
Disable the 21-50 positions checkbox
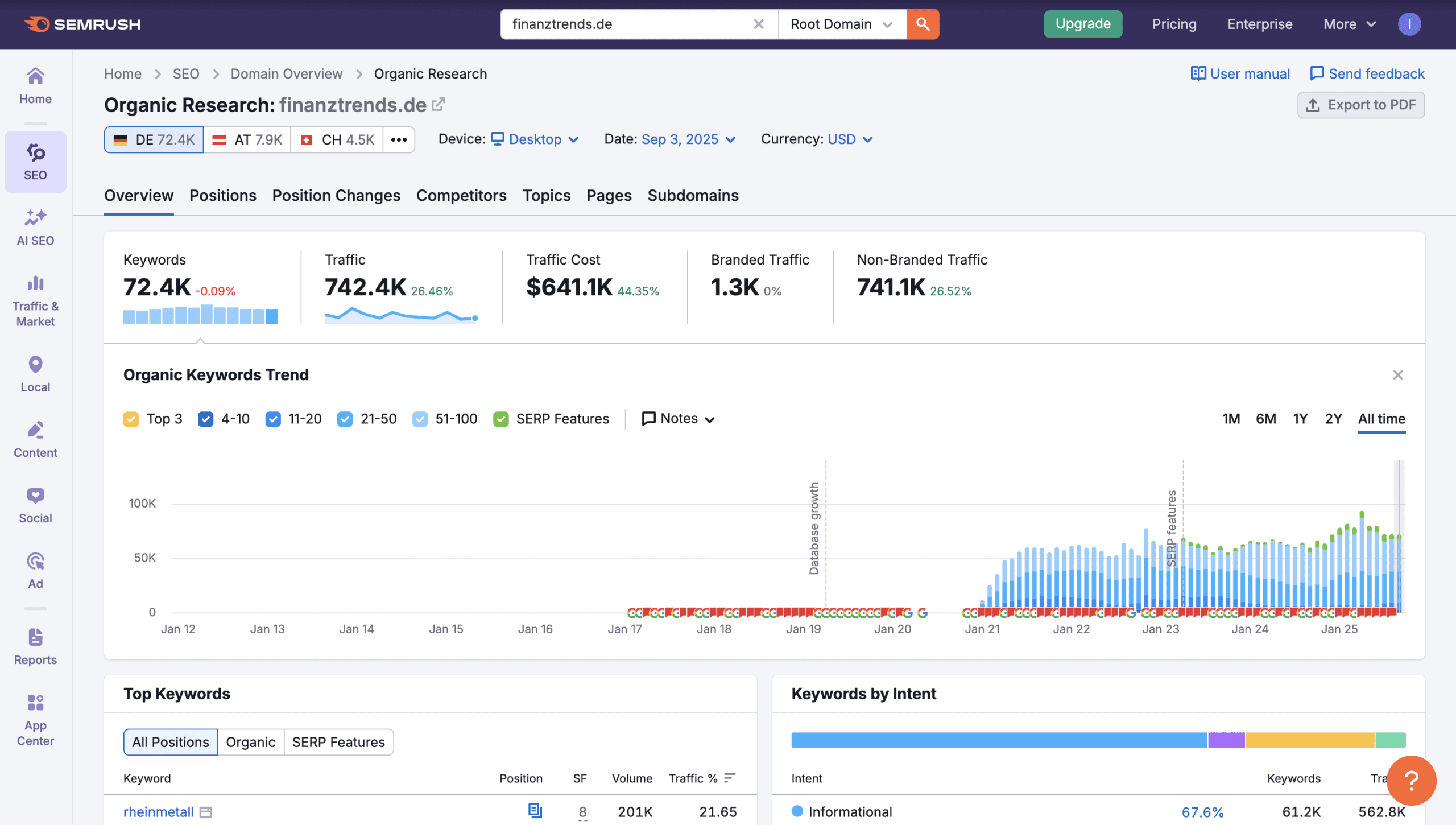point(345,419)
